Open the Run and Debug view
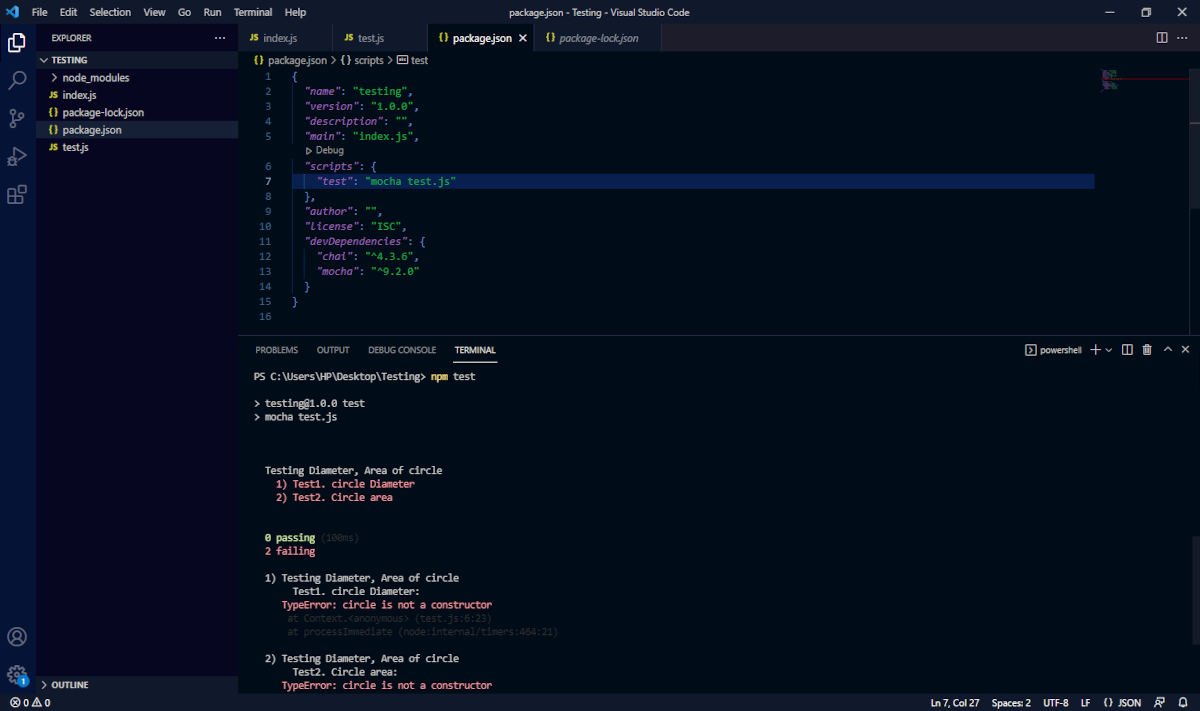 16,155
